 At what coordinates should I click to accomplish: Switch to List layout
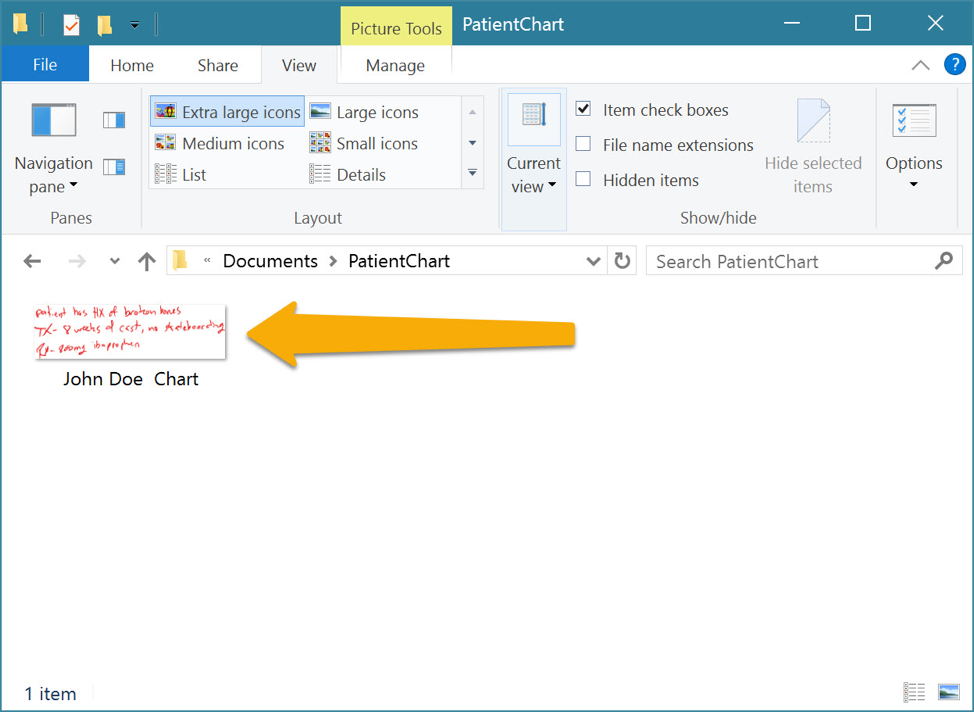coord(180,175)
